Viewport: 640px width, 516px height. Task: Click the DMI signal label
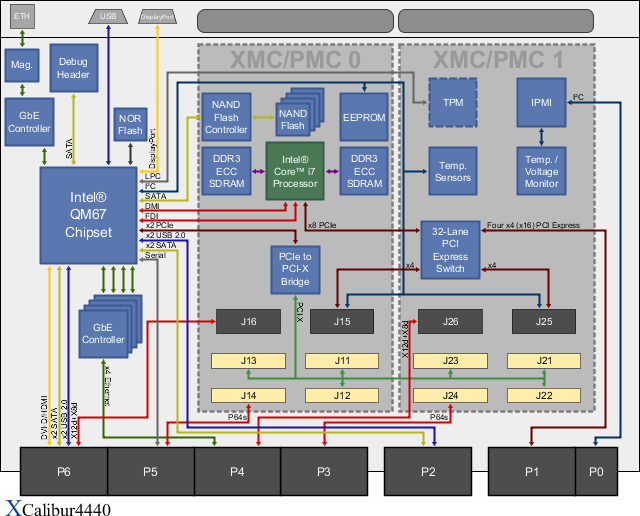[152, 206]
